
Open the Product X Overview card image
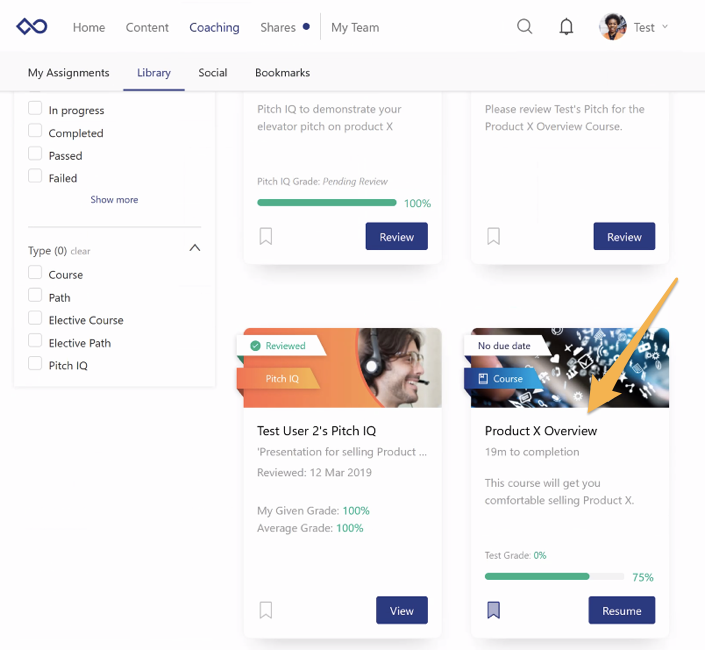pos(570,368)
